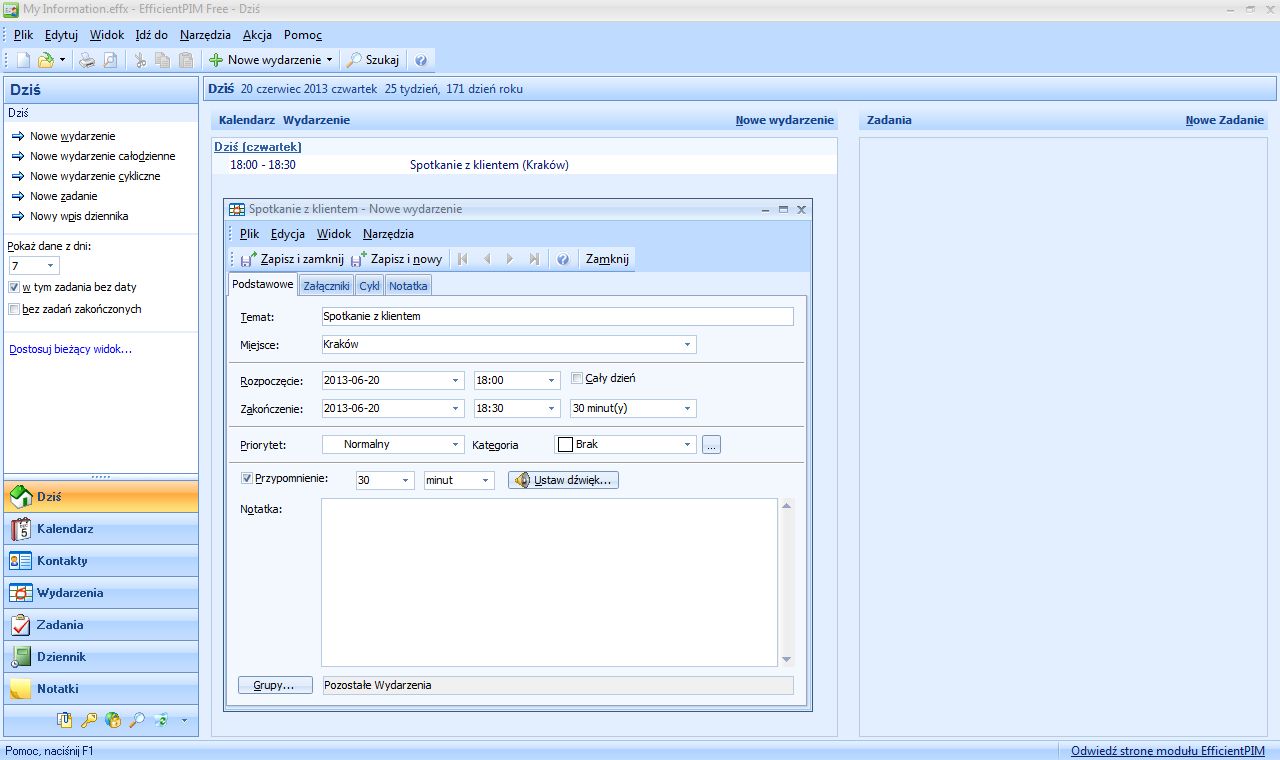Screen dimensions: 1280x760
Task: Enable the Cały dzień checkbox
Action: coord(576,377)
